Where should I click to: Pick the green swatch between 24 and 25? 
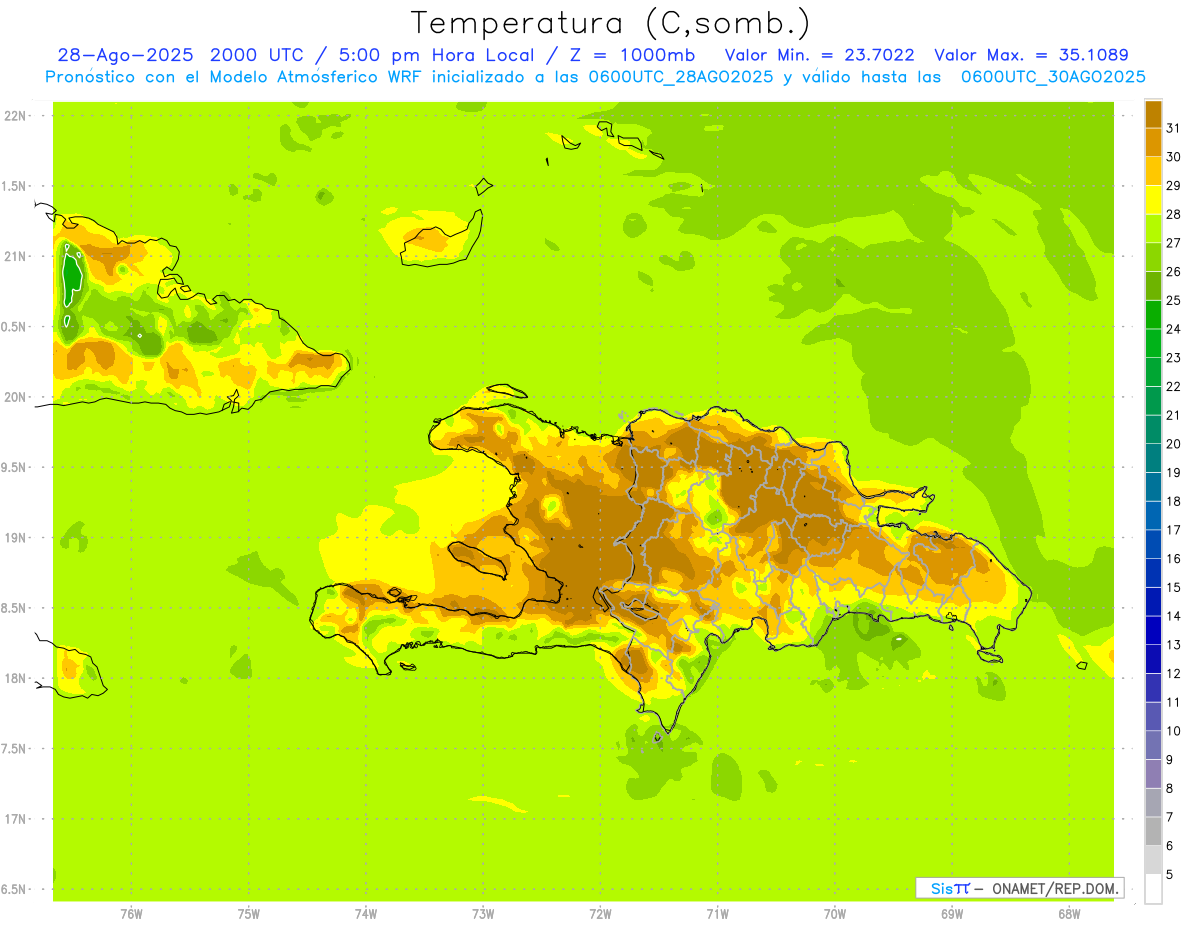click(x=1153, y=315)
